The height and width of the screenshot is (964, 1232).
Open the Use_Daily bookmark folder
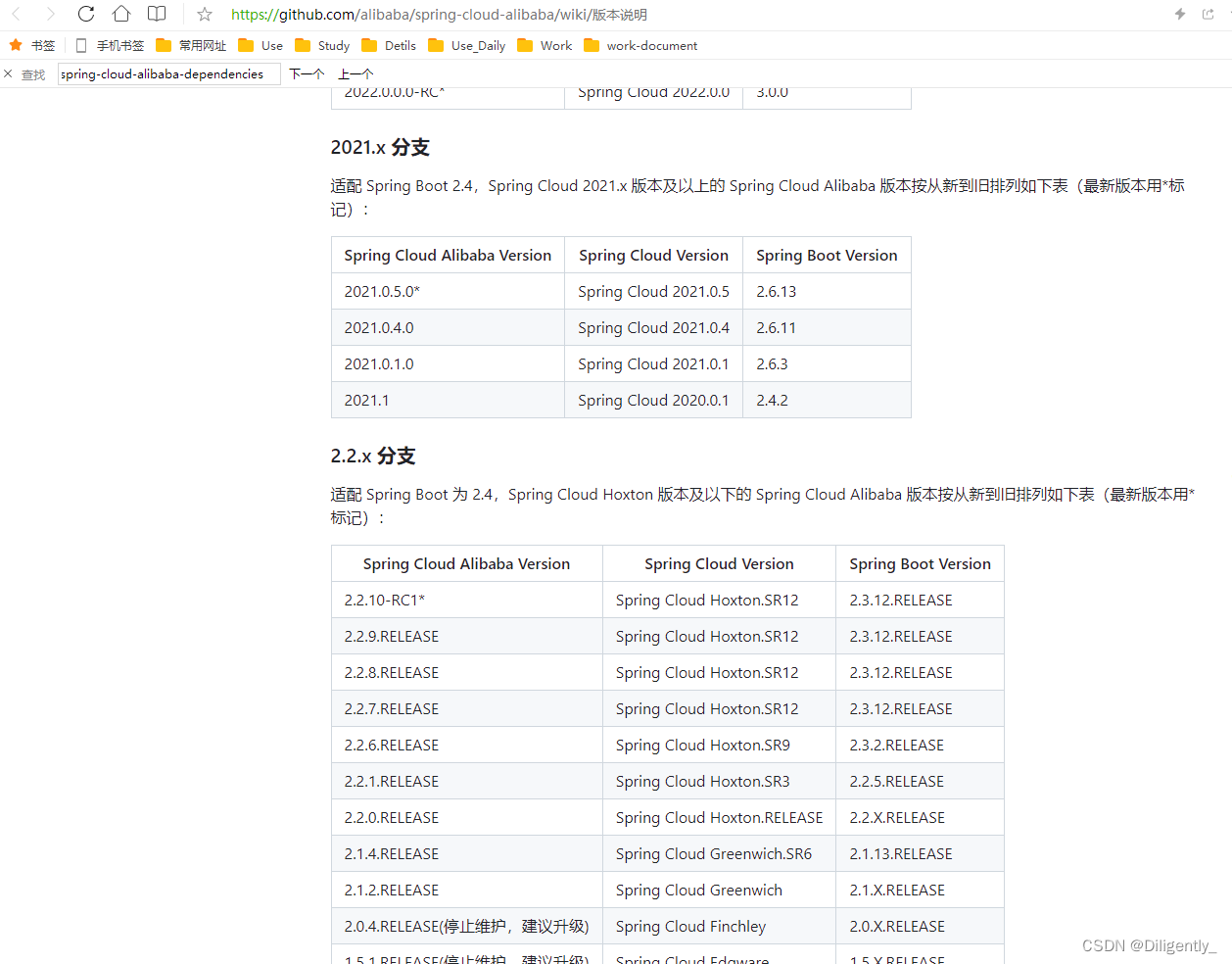tap(467, 45)
